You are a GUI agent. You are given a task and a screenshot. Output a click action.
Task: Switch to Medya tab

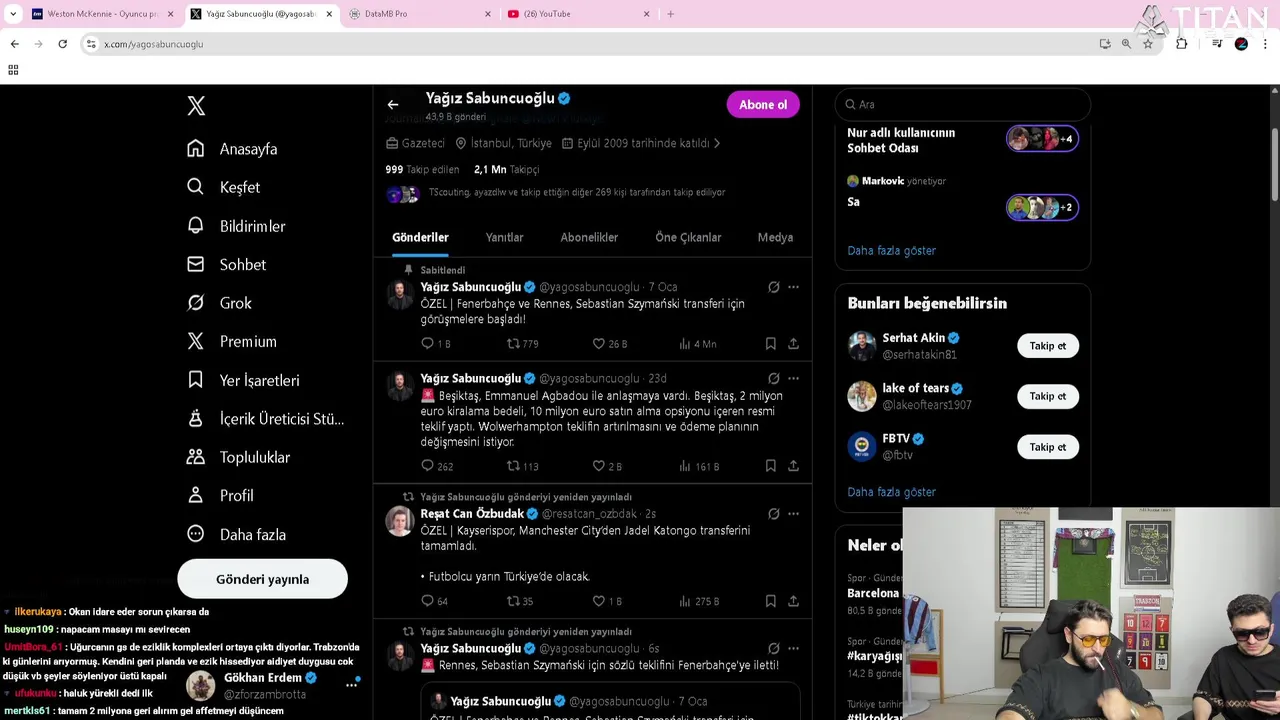[775, 238]
